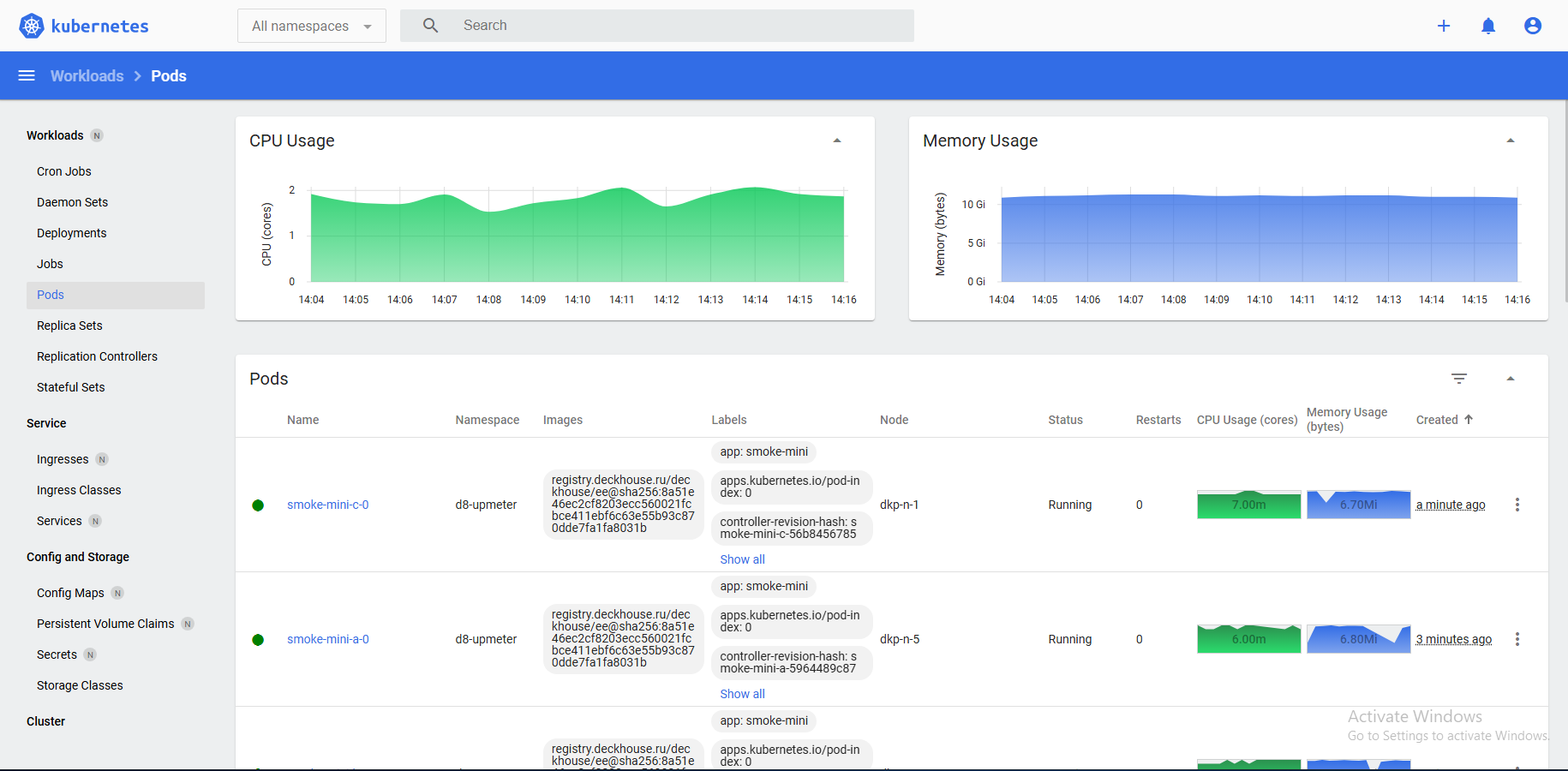The image size is (1568, 771).
Task: Open the notifications bell icon
Action: pyautogui.click(x=1488, y=26)
